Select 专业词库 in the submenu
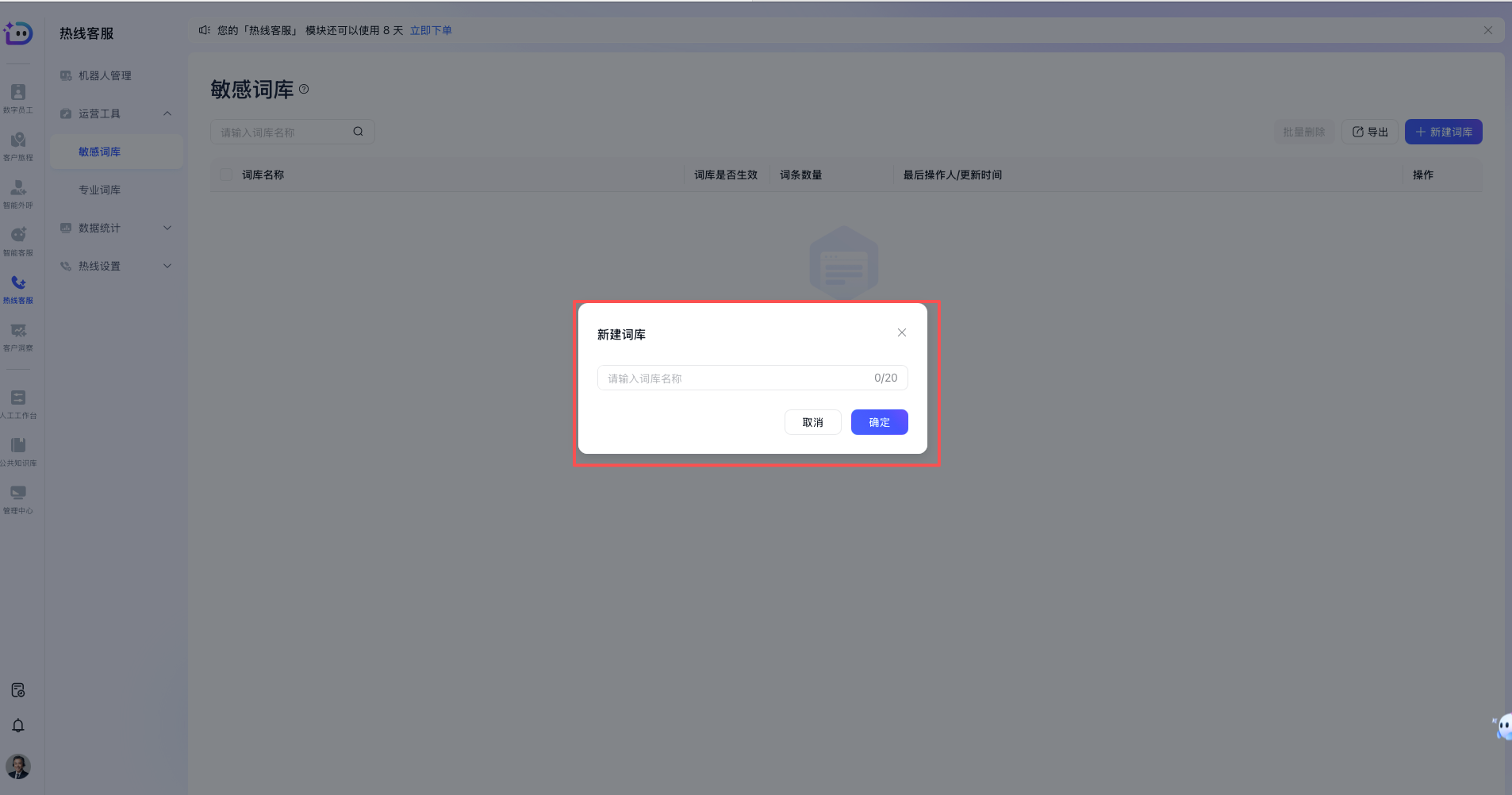The image size is (1512, 795). [x=99, y=190]
